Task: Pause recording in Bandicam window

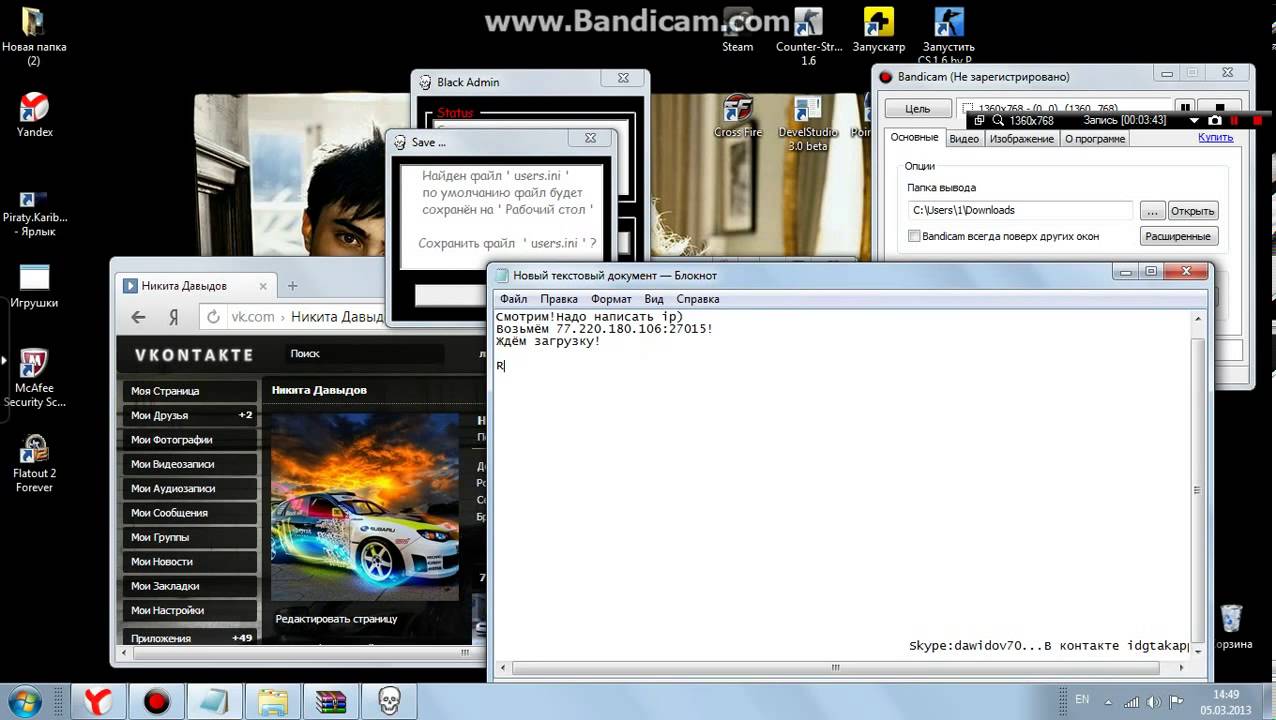Action: 1186,107
